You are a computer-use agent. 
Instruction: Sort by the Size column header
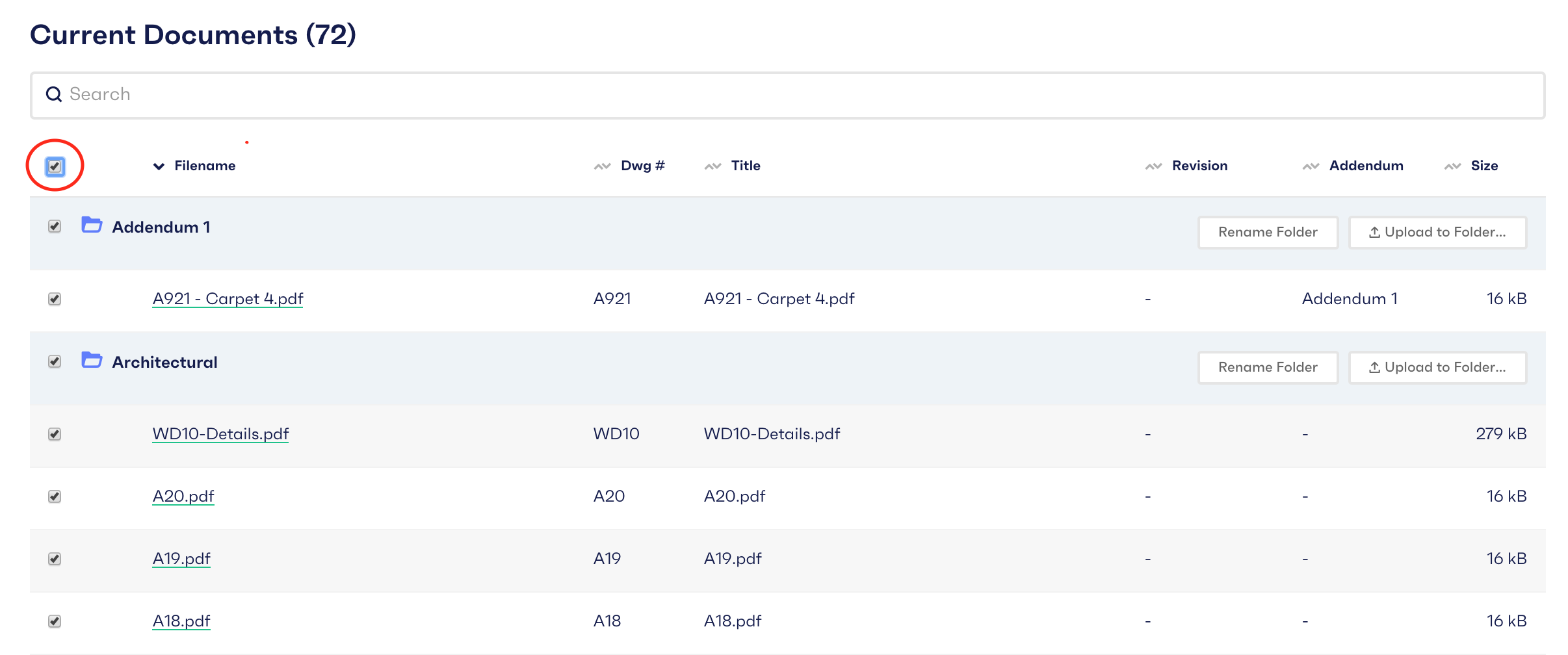coord(1484,166)
